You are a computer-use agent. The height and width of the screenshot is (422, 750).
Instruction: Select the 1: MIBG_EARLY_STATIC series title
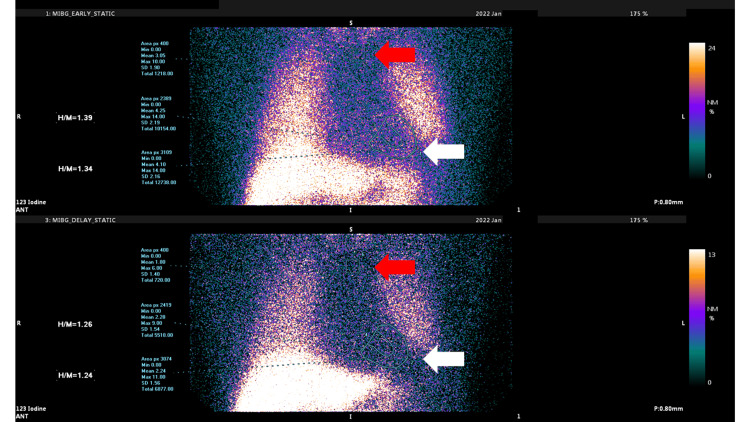click(x=80, y=14)
